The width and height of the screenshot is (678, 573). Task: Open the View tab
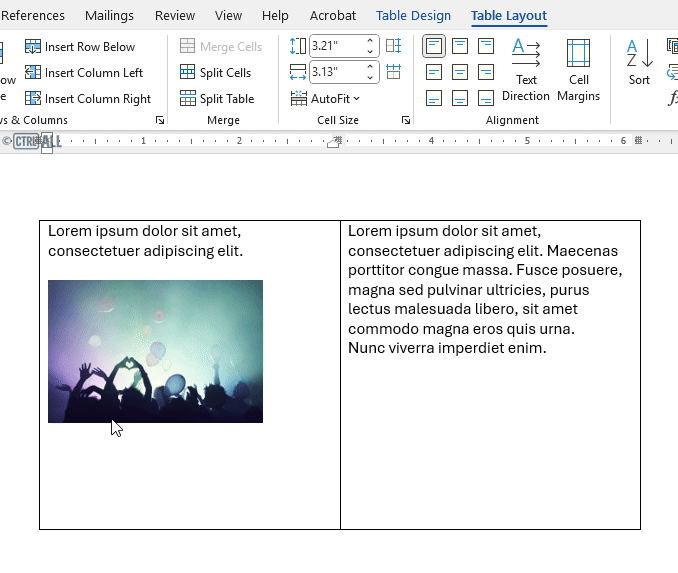tap(228, 16)
